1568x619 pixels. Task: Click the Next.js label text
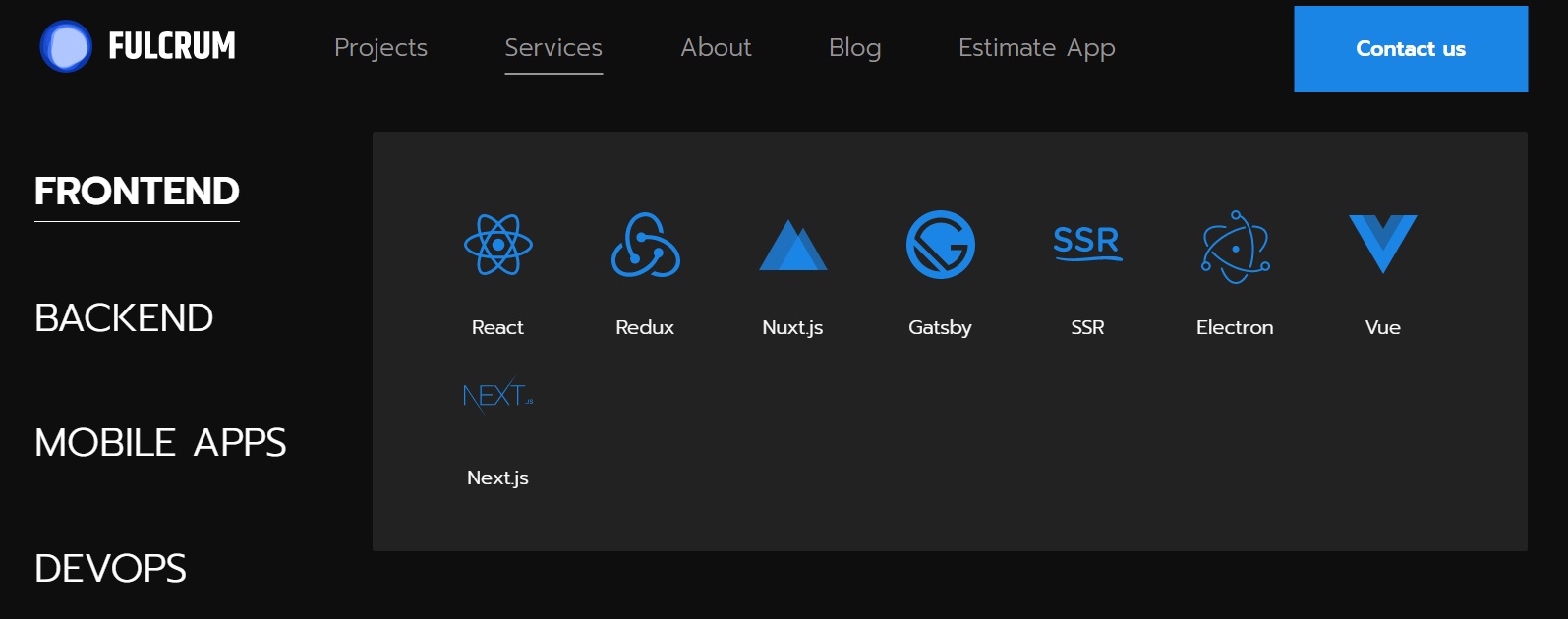[497, 478]
